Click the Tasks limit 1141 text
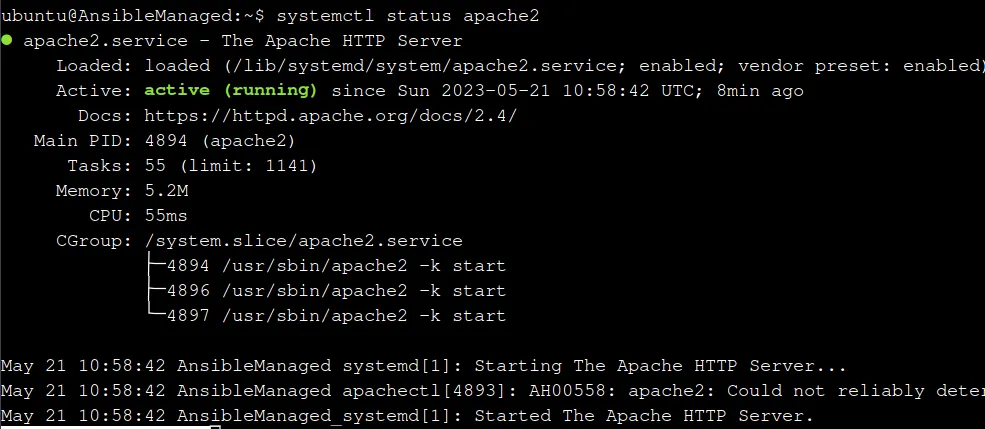 click(249, 166)
